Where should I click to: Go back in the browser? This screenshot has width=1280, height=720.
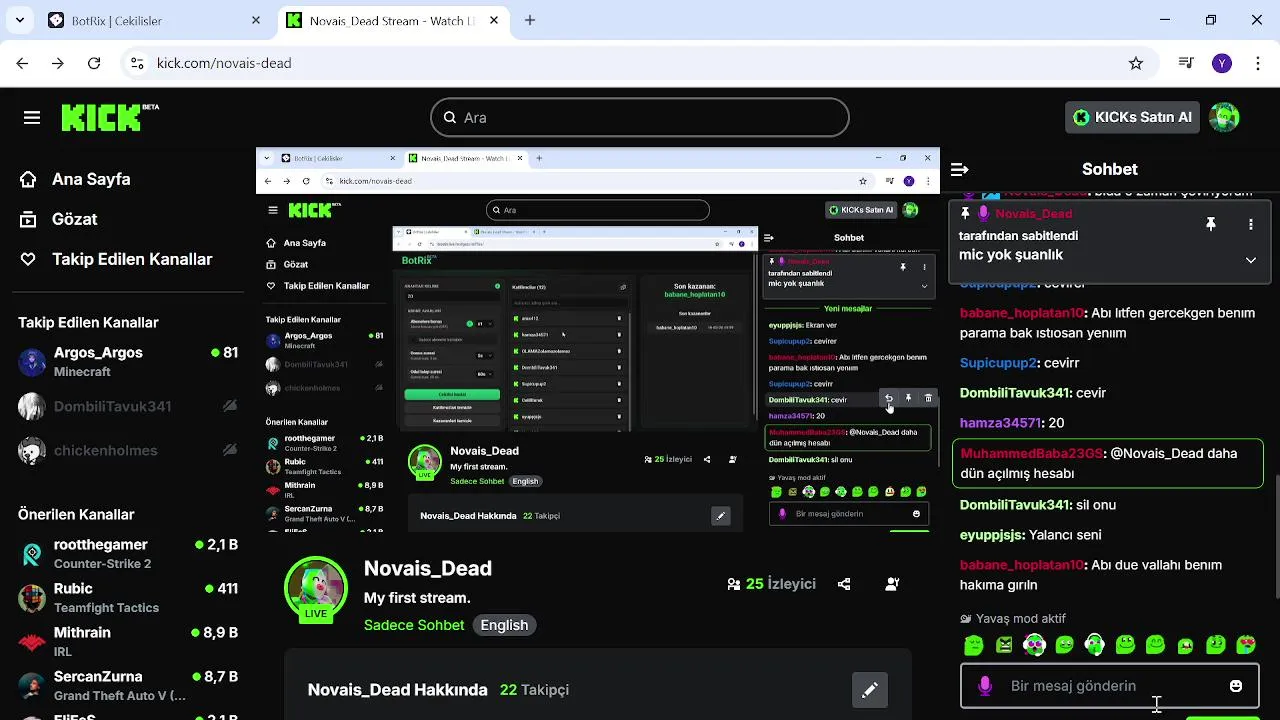(22, 63)
